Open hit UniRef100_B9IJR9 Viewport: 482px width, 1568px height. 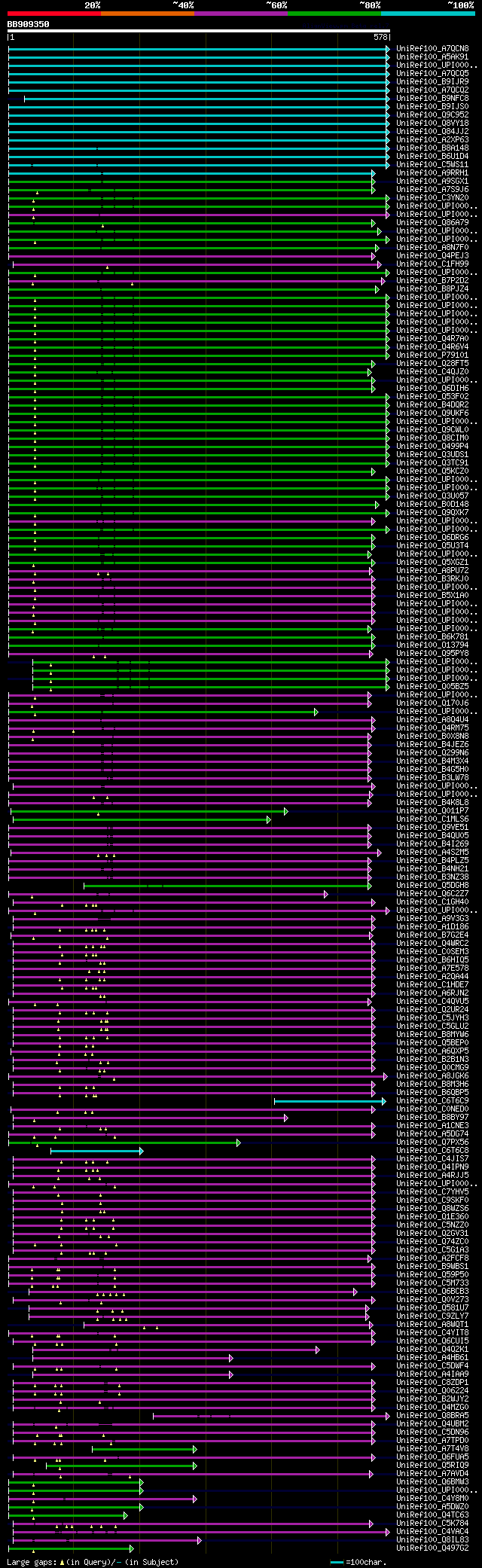pos(432,82)
